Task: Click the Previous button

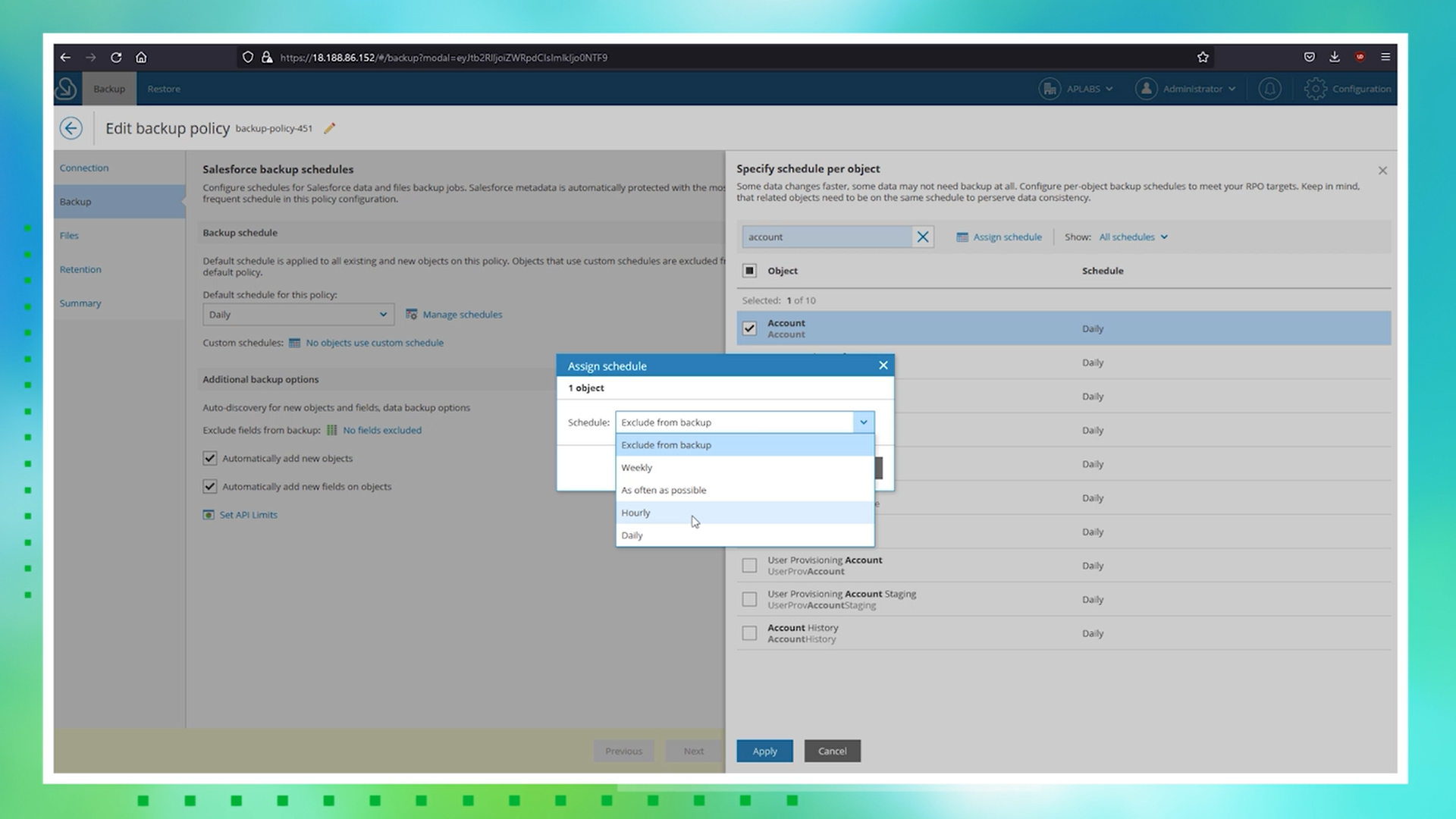Action: tap(623, 751)
